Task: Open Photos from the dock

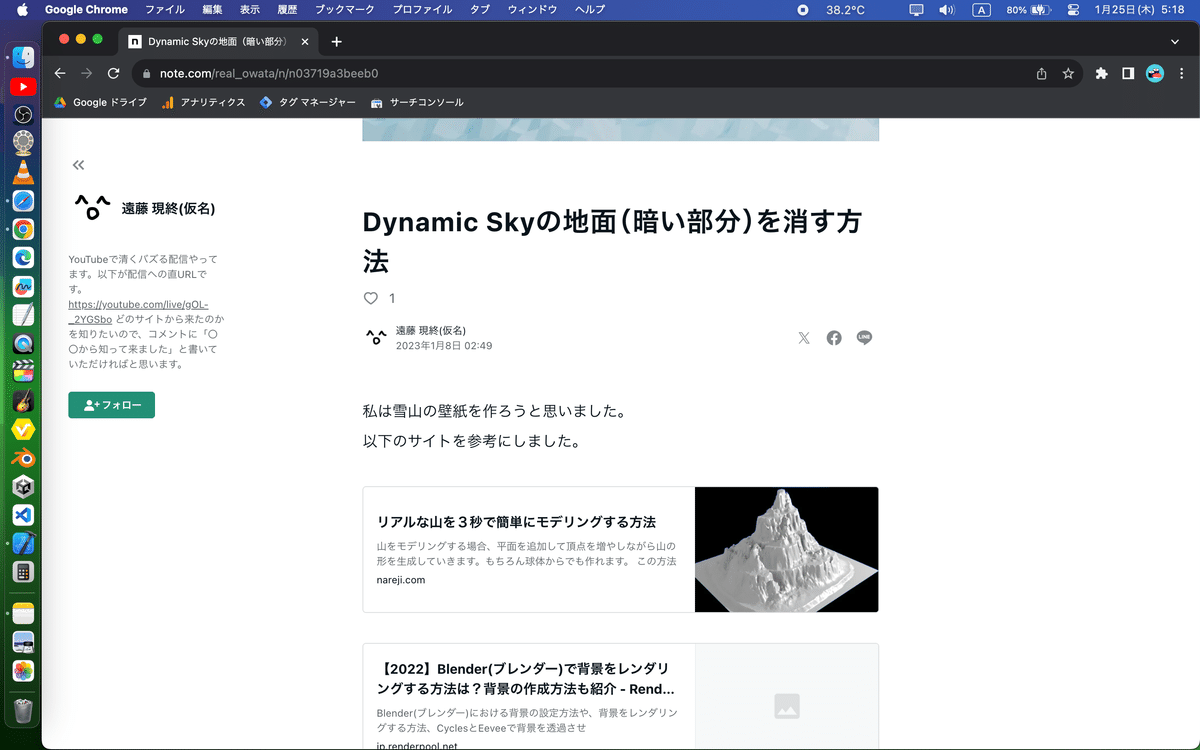Action: pyautogui.click(x=23, y=670)
